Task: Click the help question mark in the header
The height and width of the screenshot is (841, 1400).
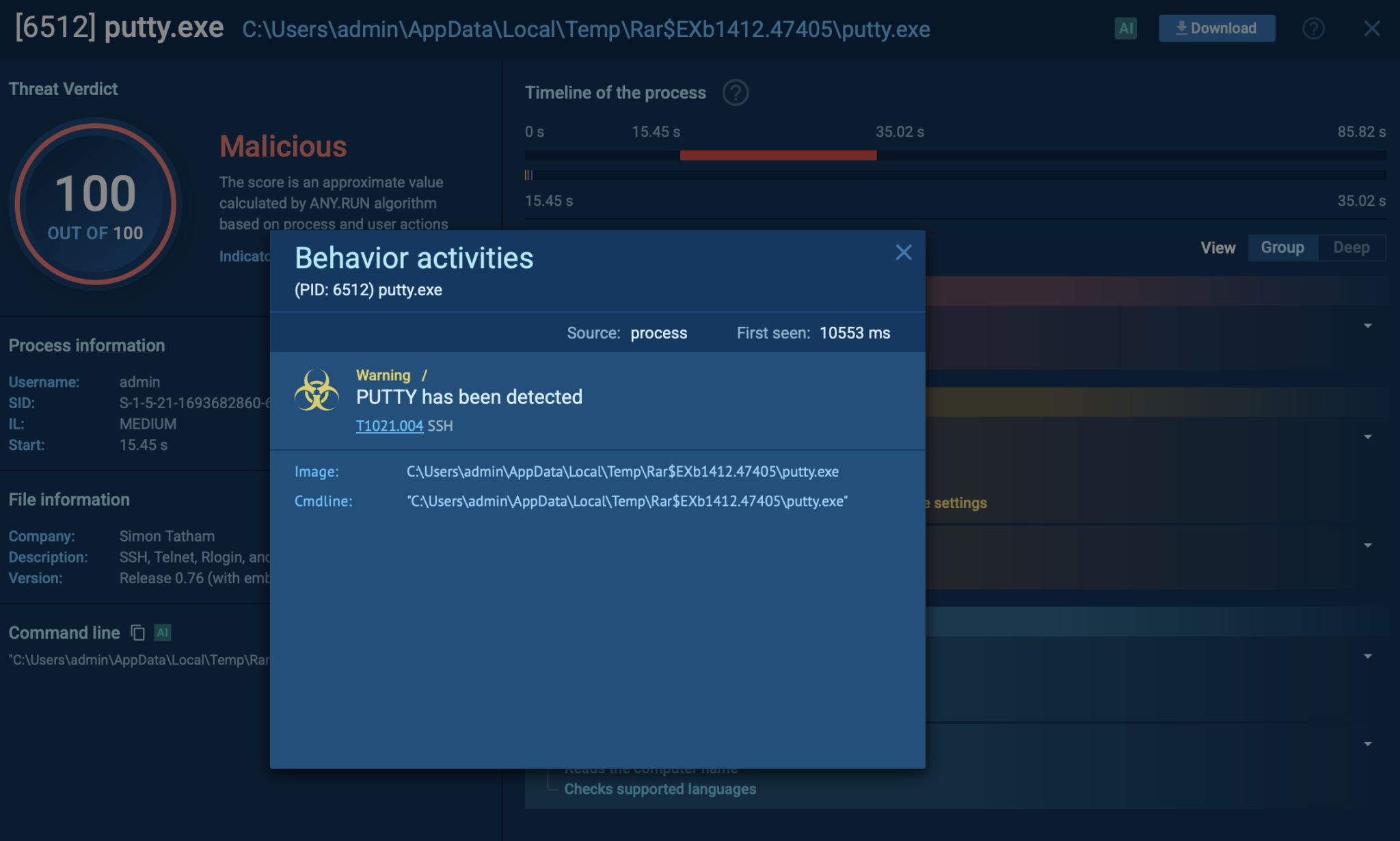Action: pyautogui.click(x=1313, y=28)
